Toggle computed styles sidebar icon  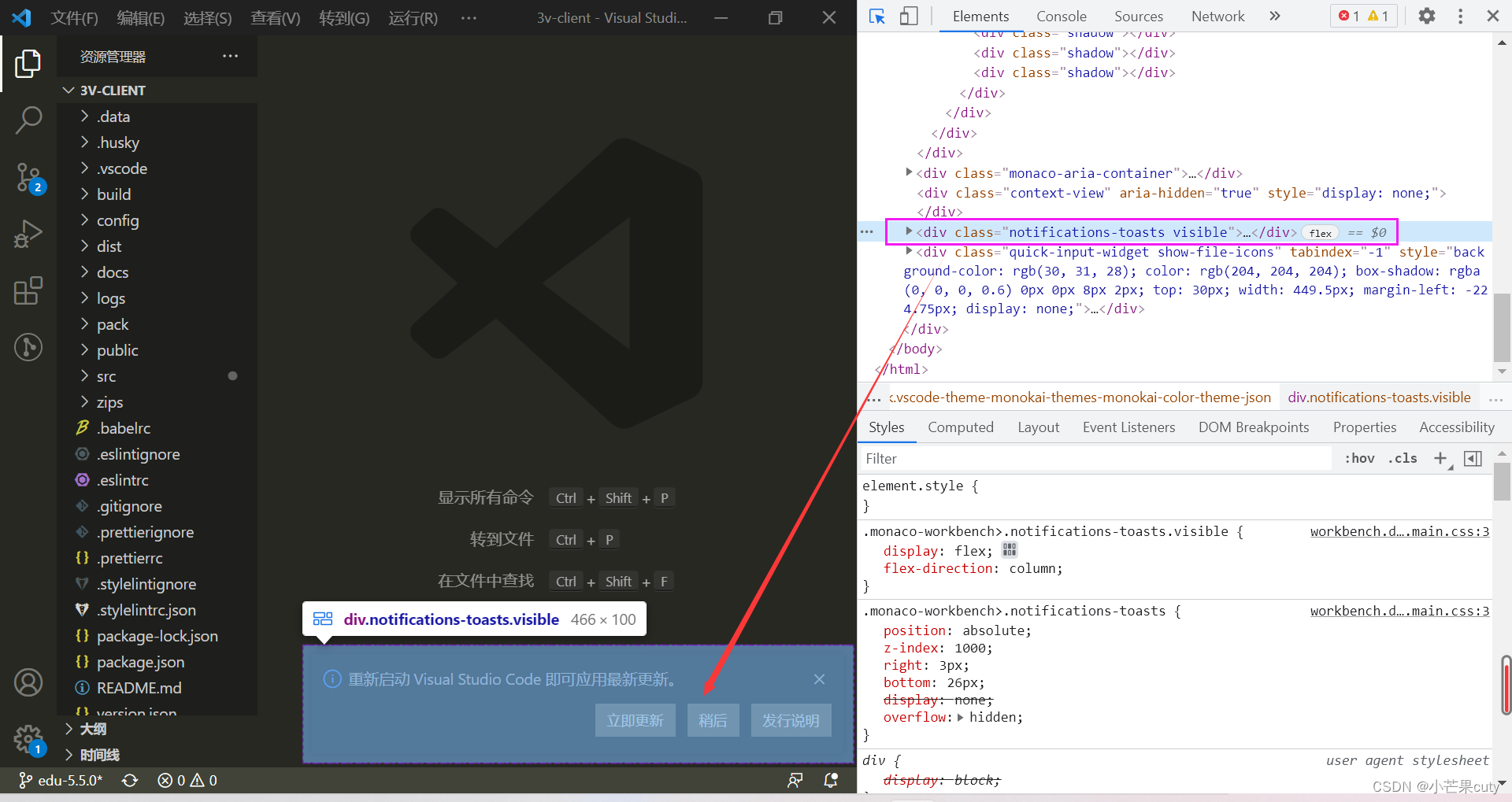pyautogui.click(x=1473, y=458)
